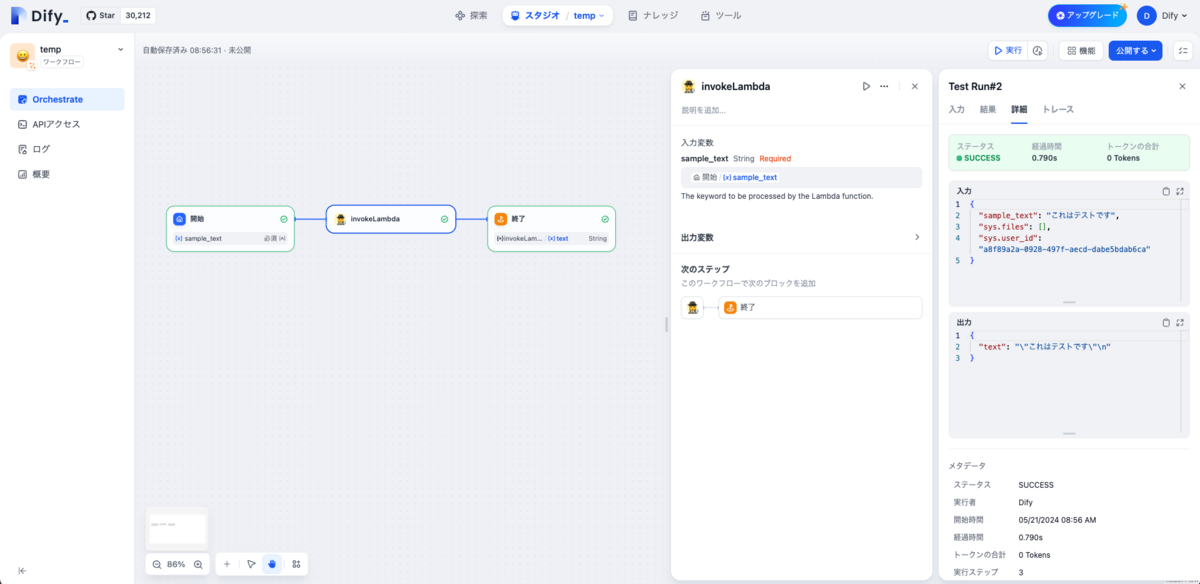The width and height of the screenshot is (1200, 584).
Task: Copy the 出力 JSON with clipboard icon
Action: tap(1166, 322)
